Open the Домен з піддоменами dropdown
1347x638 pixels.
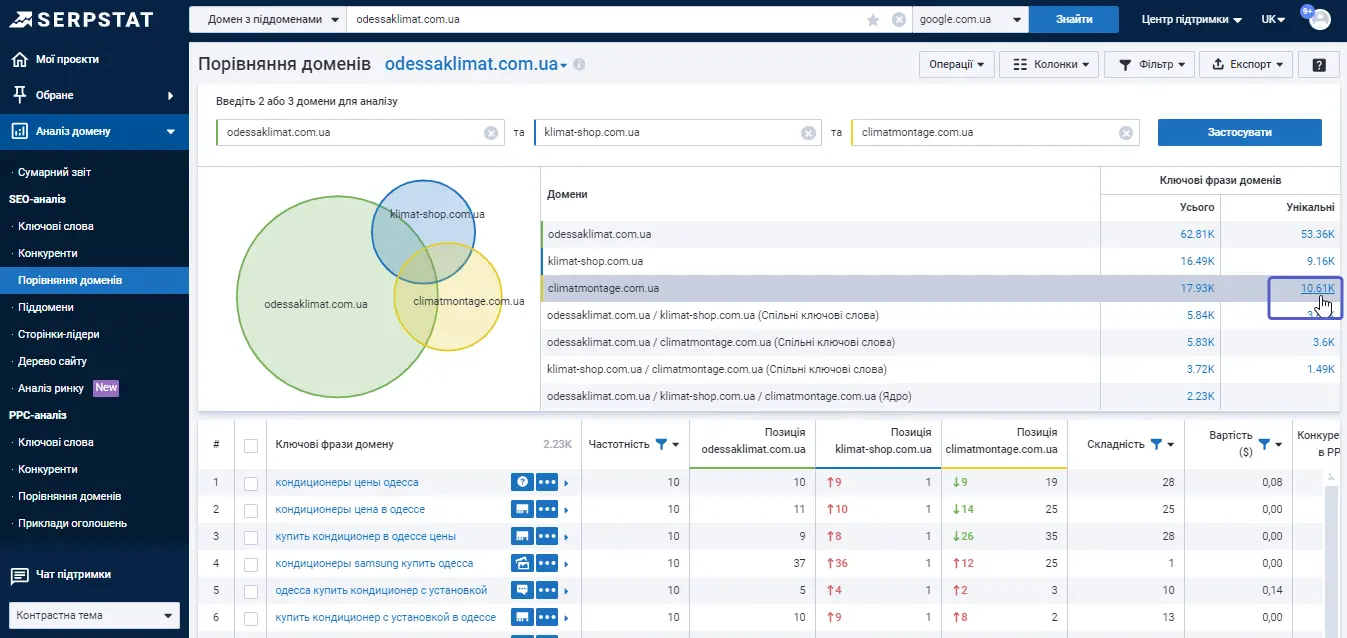point(267,19)
